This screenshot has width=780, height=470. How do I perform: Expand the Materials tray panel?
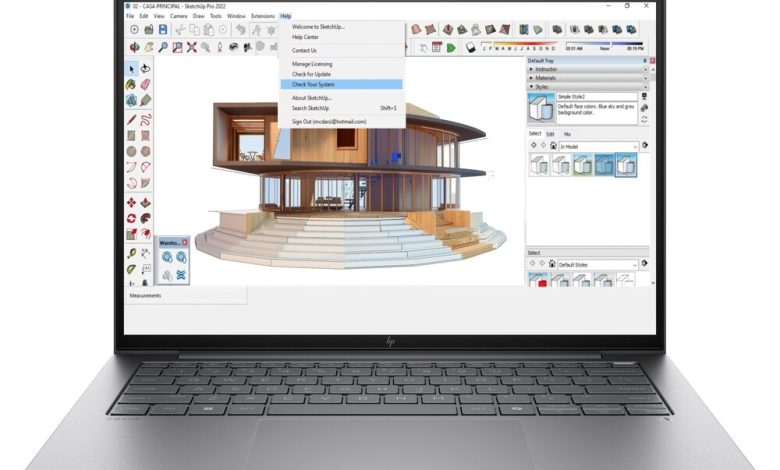point(586,78)
